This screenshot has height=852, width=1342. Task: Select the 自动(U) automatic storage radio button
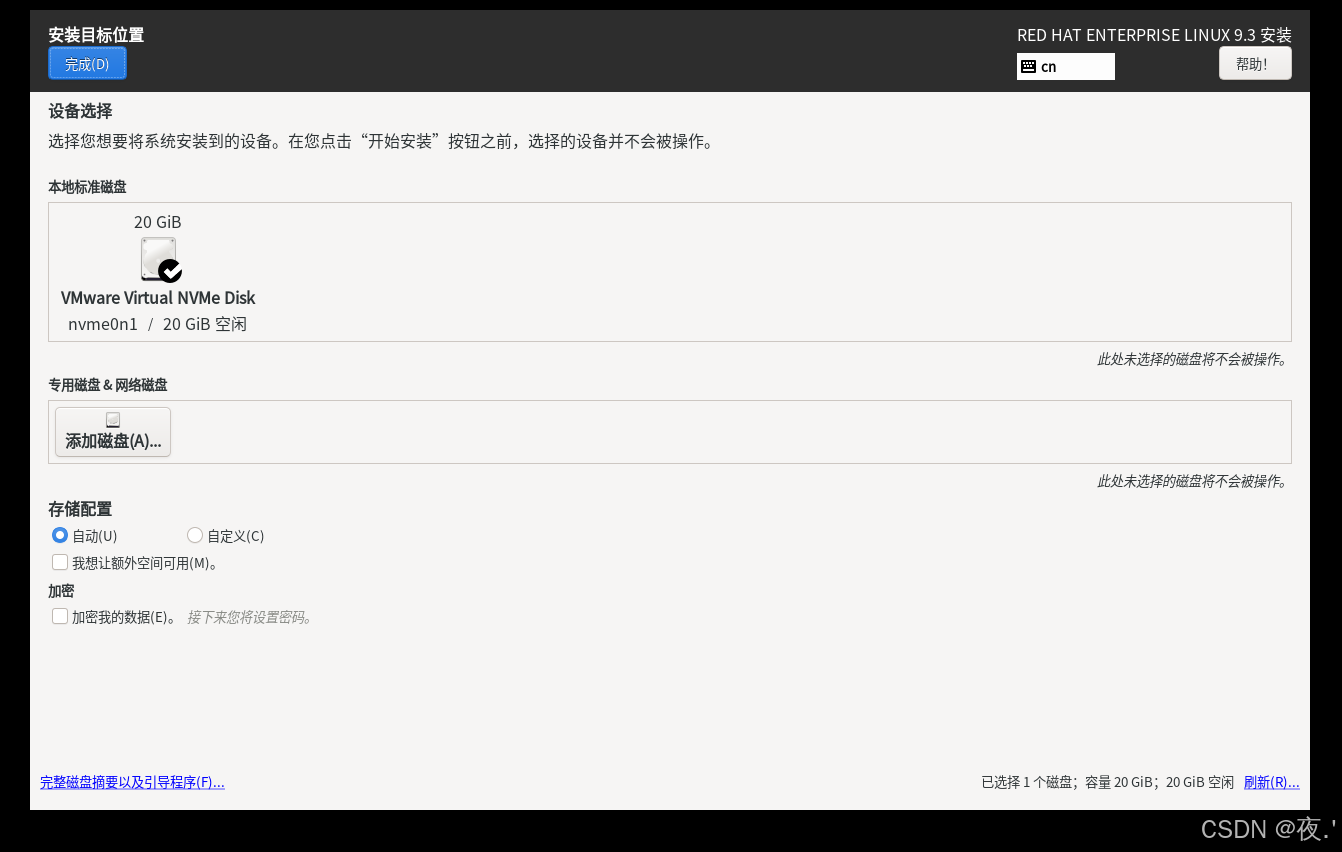pyautogui.click(x=60, y=535)
